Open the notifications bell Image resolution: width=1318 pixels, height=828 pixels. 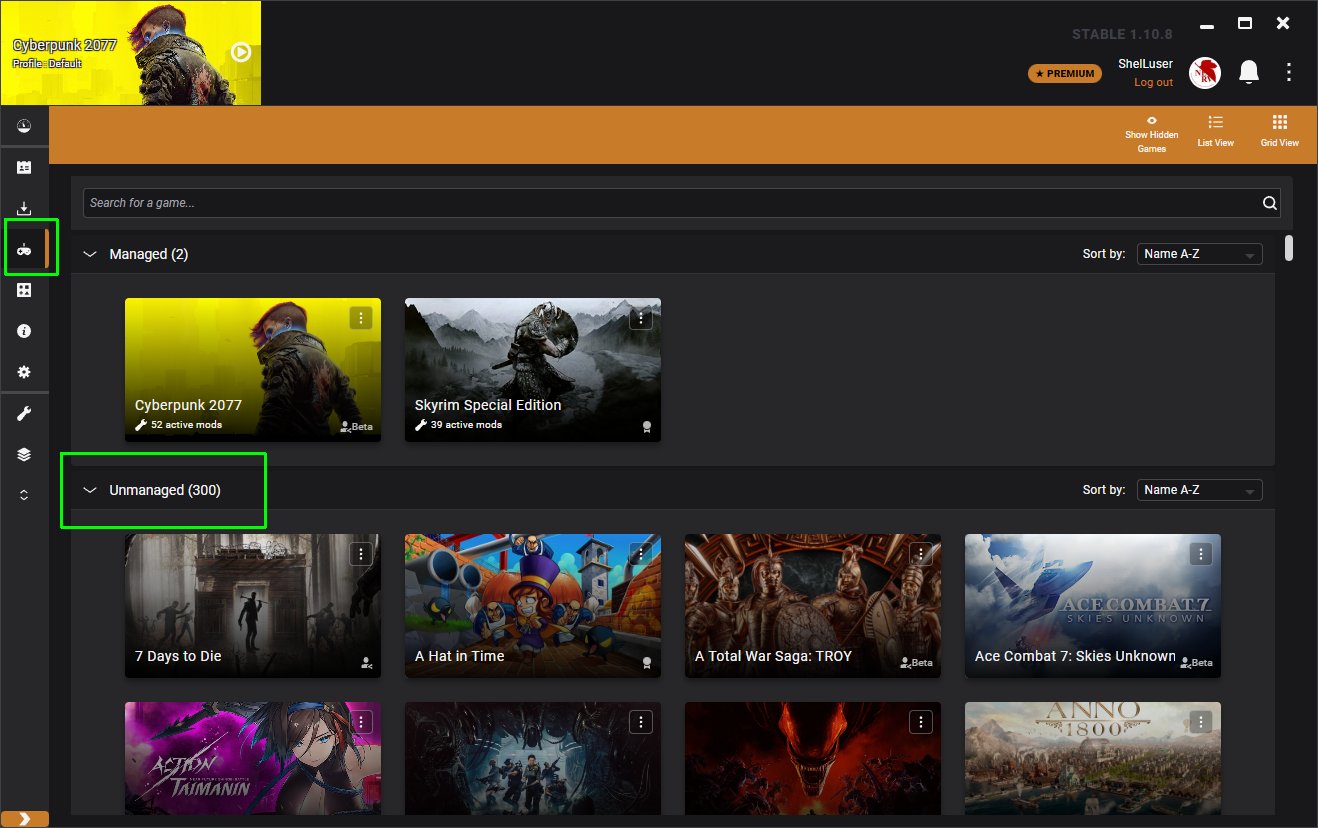pyautogui.click(x=1249, y=72)
